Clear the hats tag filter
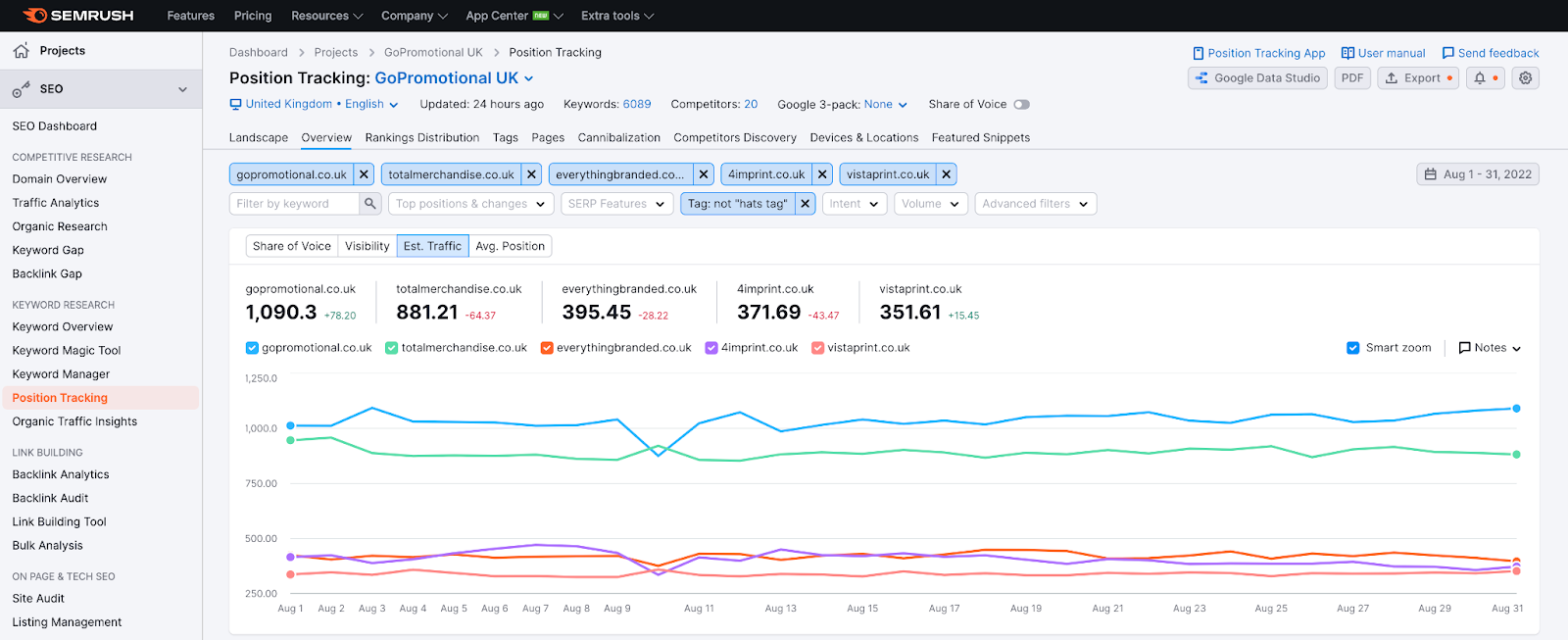 point(805,204)
